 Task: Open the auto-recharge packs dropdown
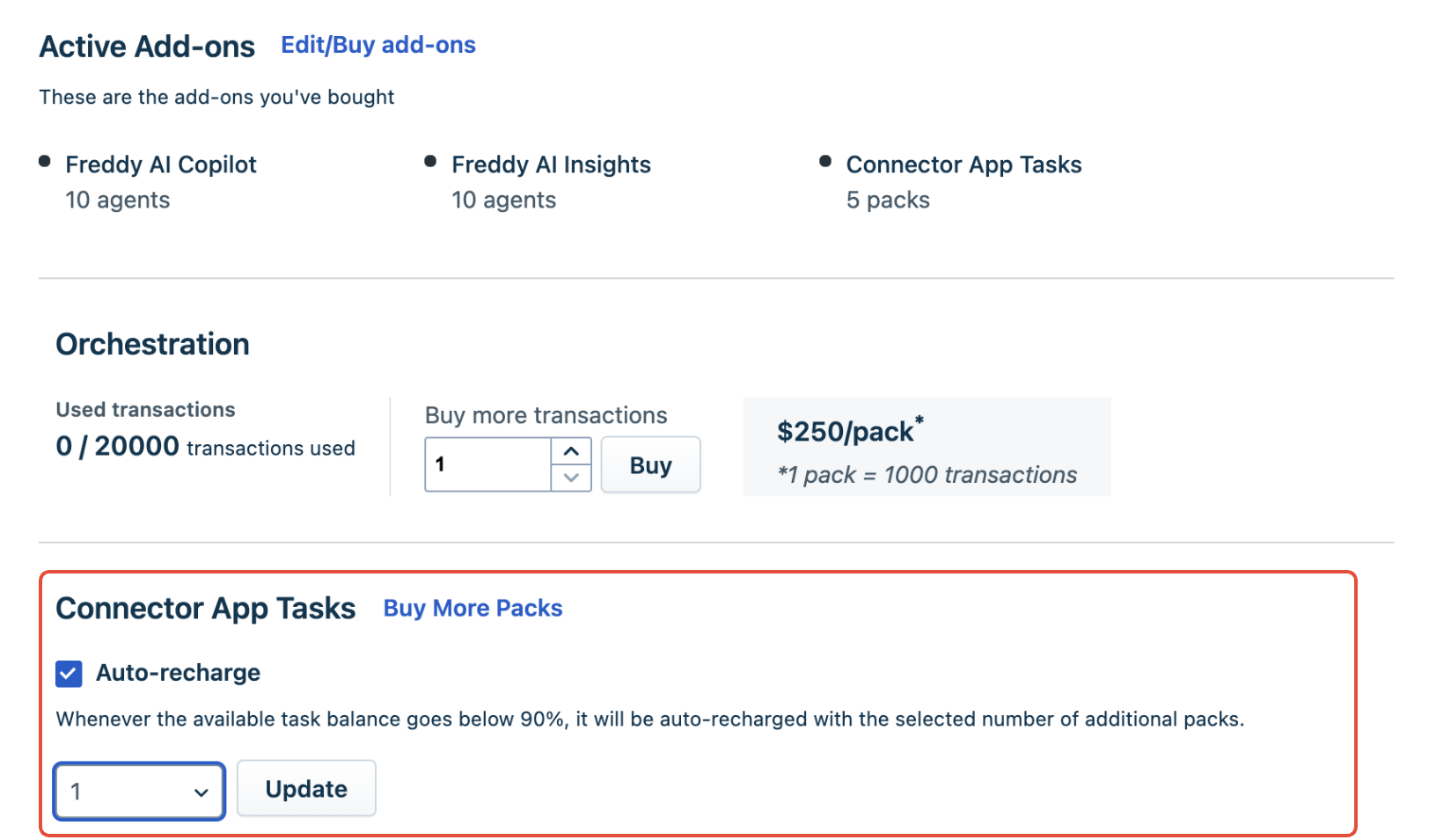[x=139, y=791]
